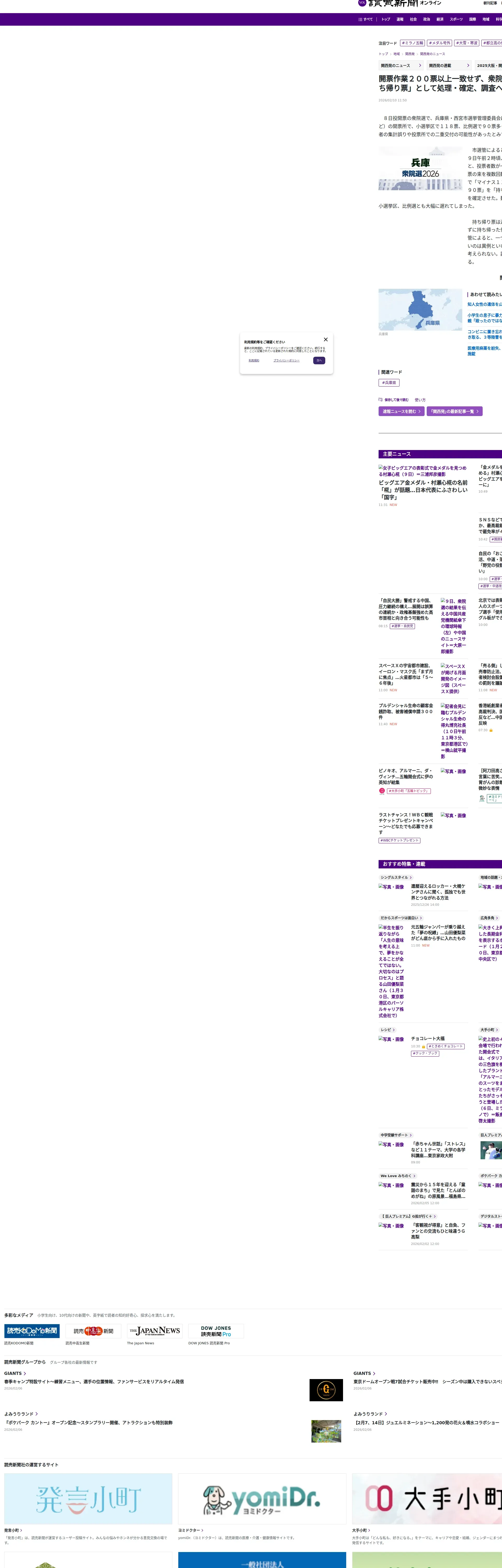Open the プライバシーポリシー link

pos(286,360)
